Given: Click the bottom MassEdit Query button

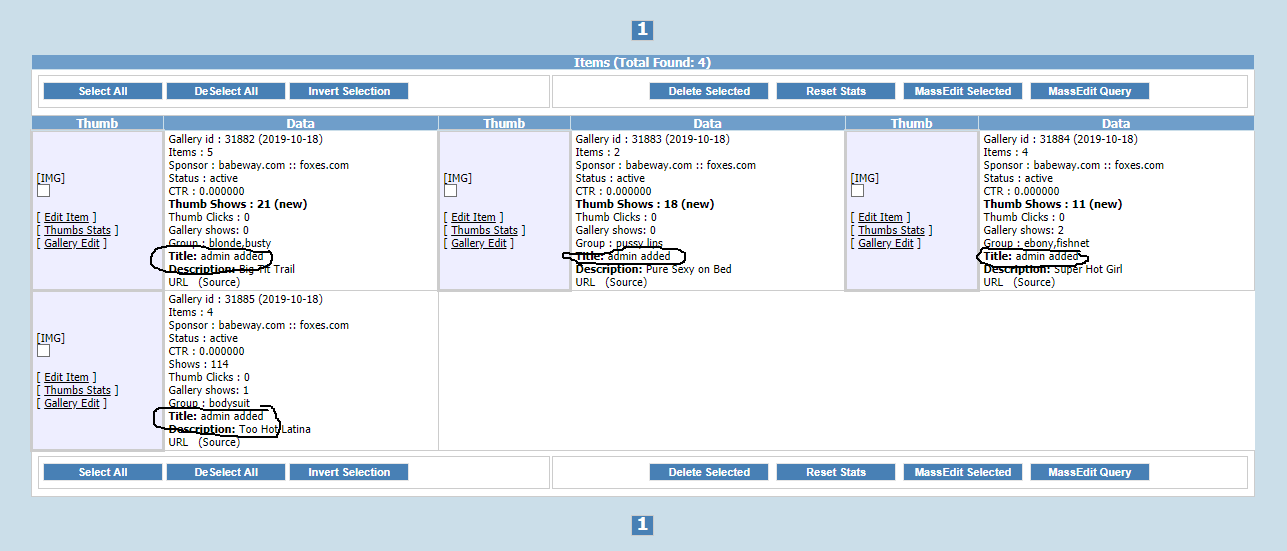Looking at the screenshot, I should pyautogui.click(x=1090, y=472).
